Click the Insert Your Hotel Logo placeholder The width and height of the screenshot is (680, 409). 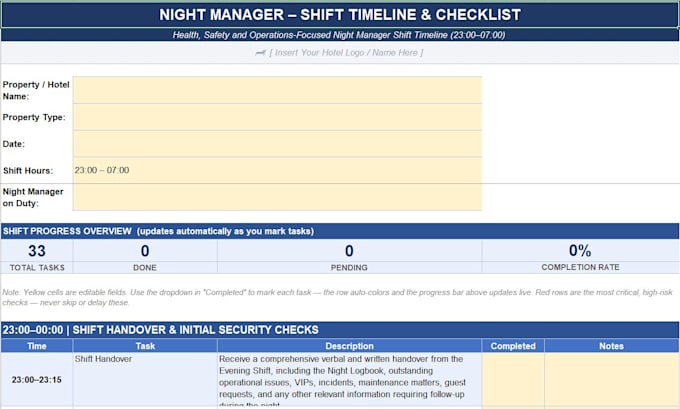click(339, 52)
